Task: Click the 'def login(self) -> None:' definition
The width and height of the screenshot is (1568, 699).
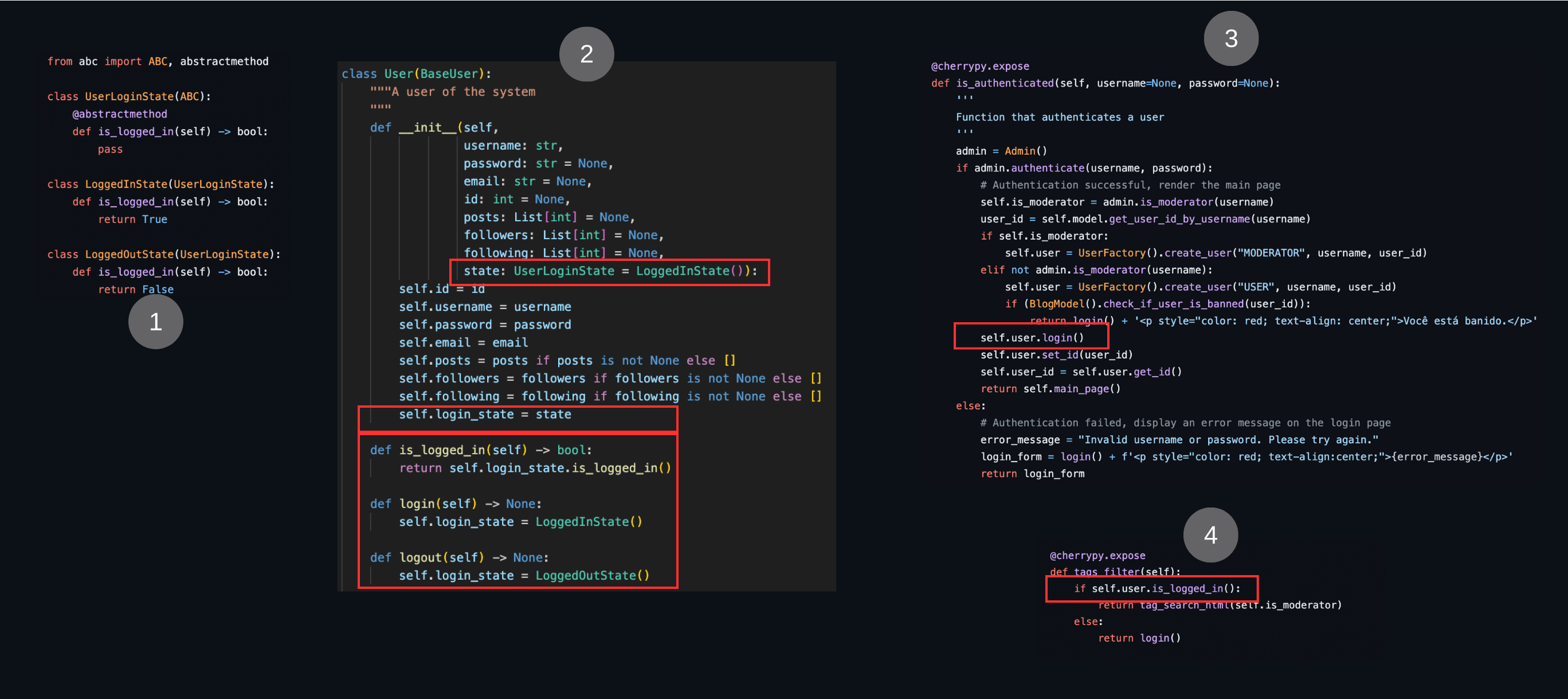Action: pyautogui.click(x=455, y=504)
